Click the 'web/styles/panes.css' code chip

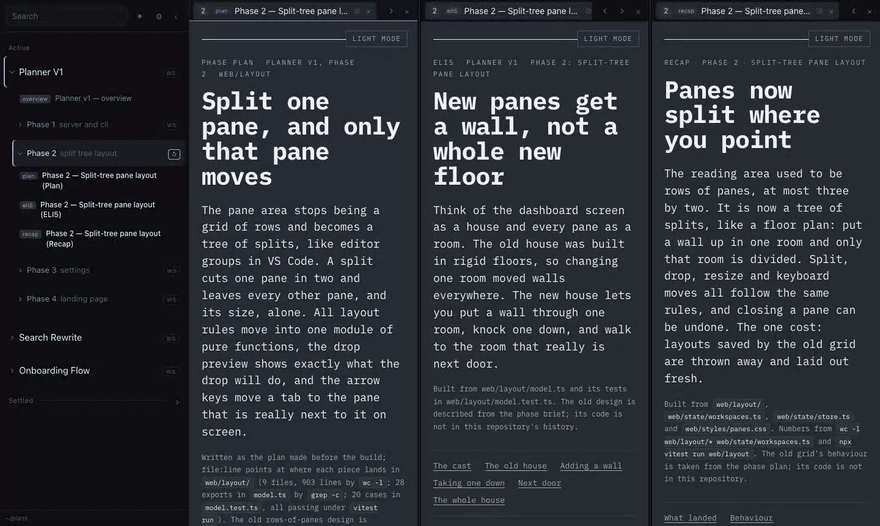[725, 429]
